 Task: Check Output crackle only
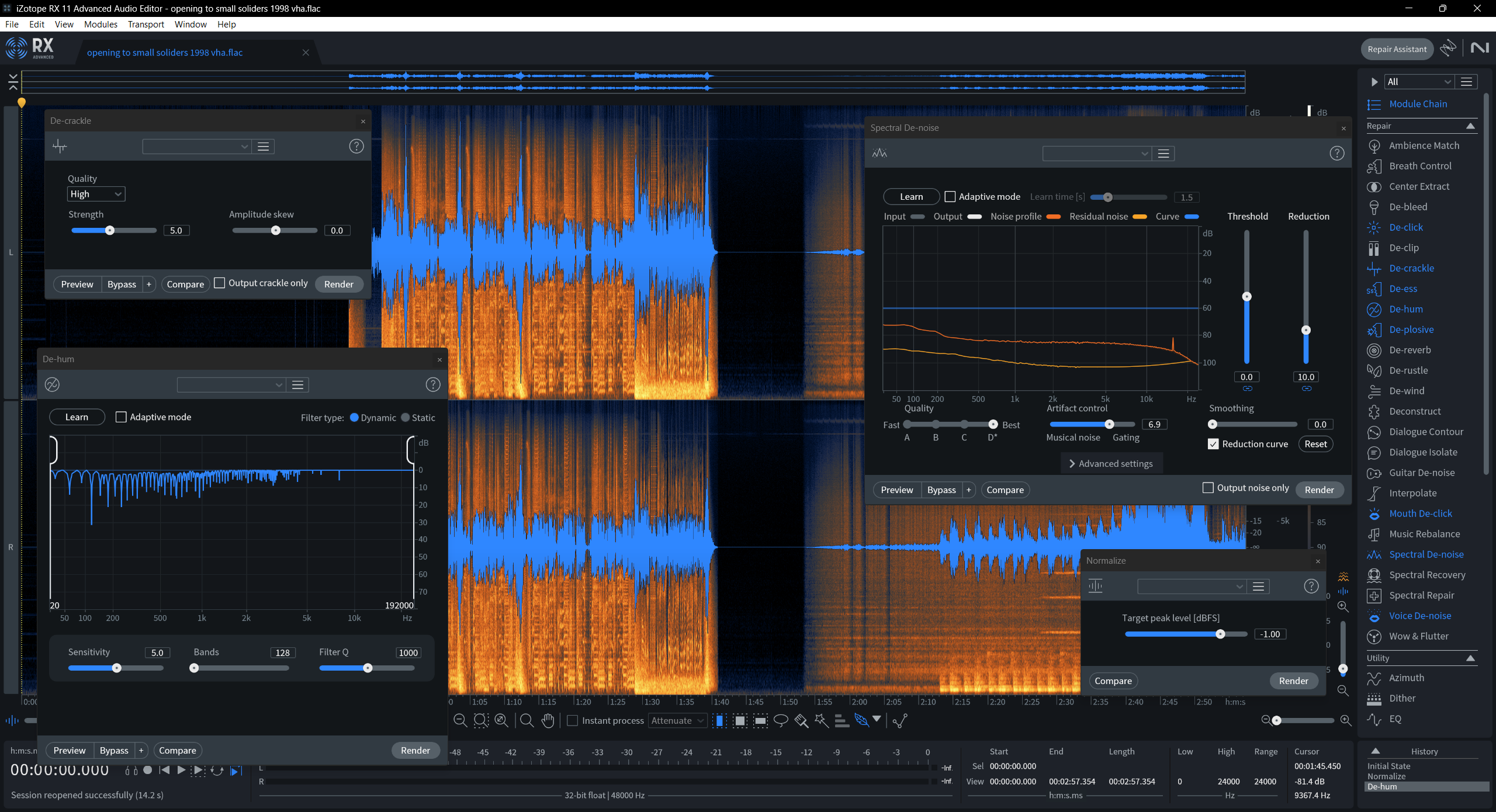[x=220, y=283]
